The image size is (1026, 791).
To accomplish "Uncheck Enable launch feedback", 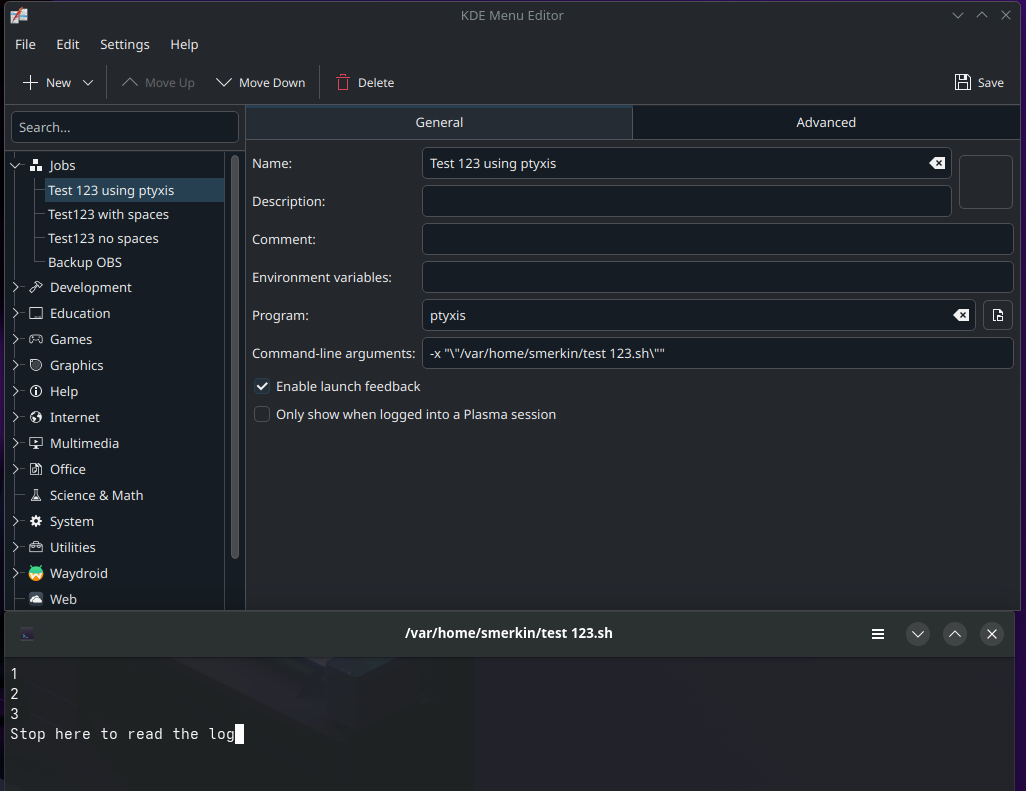I will click(x=261, y=386).
